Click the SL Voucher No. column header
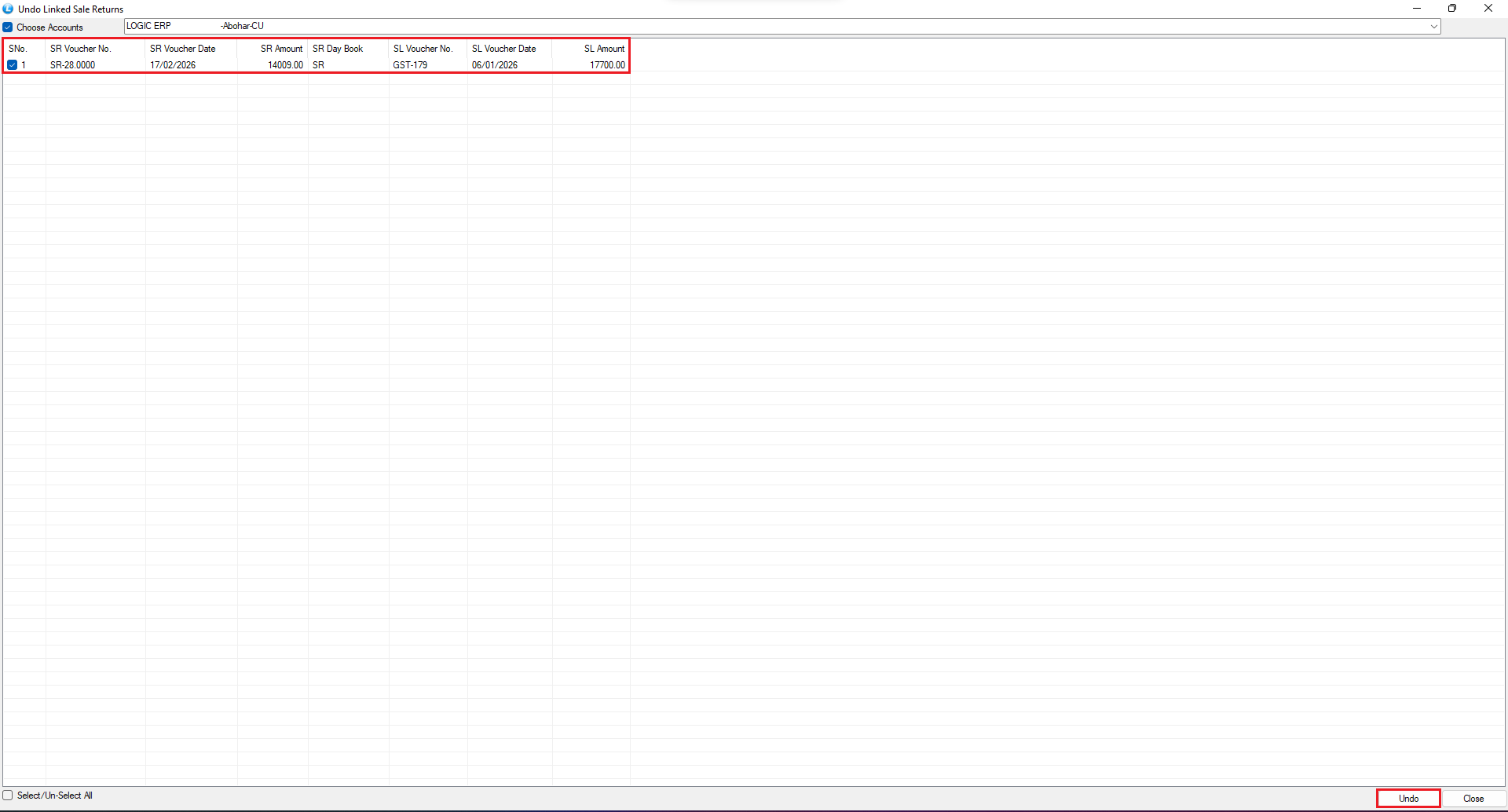 click(x=423, y=49)
